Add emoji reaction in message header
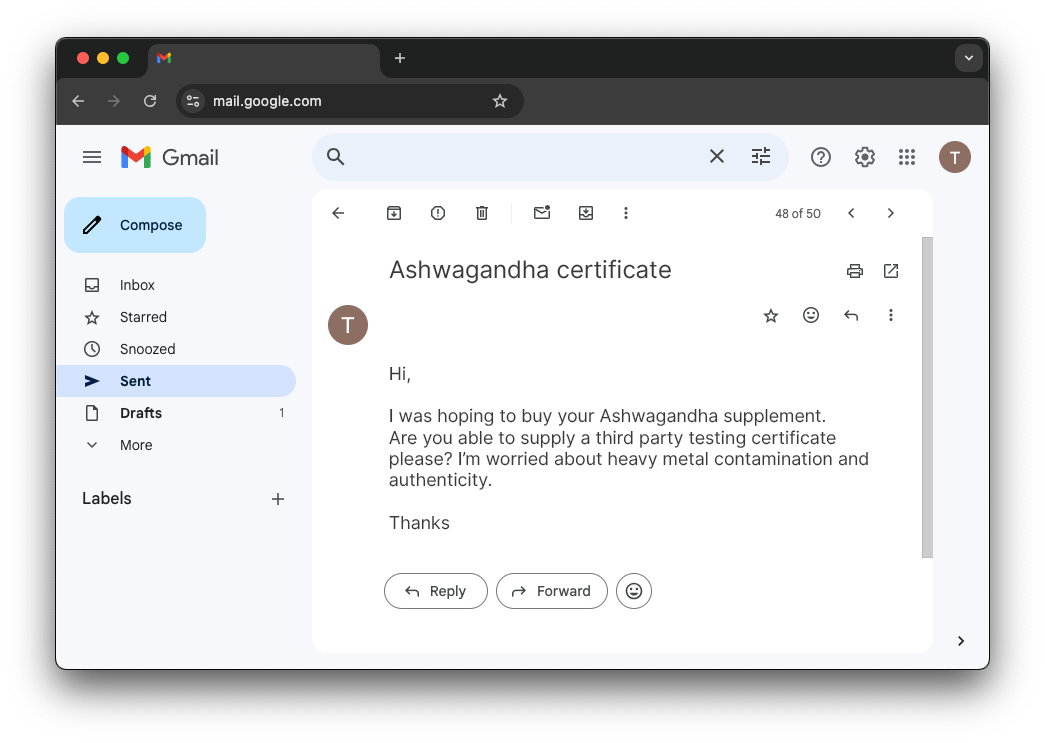The width and height of the screenshot is (1045, 743). click(x=810, y=315)
